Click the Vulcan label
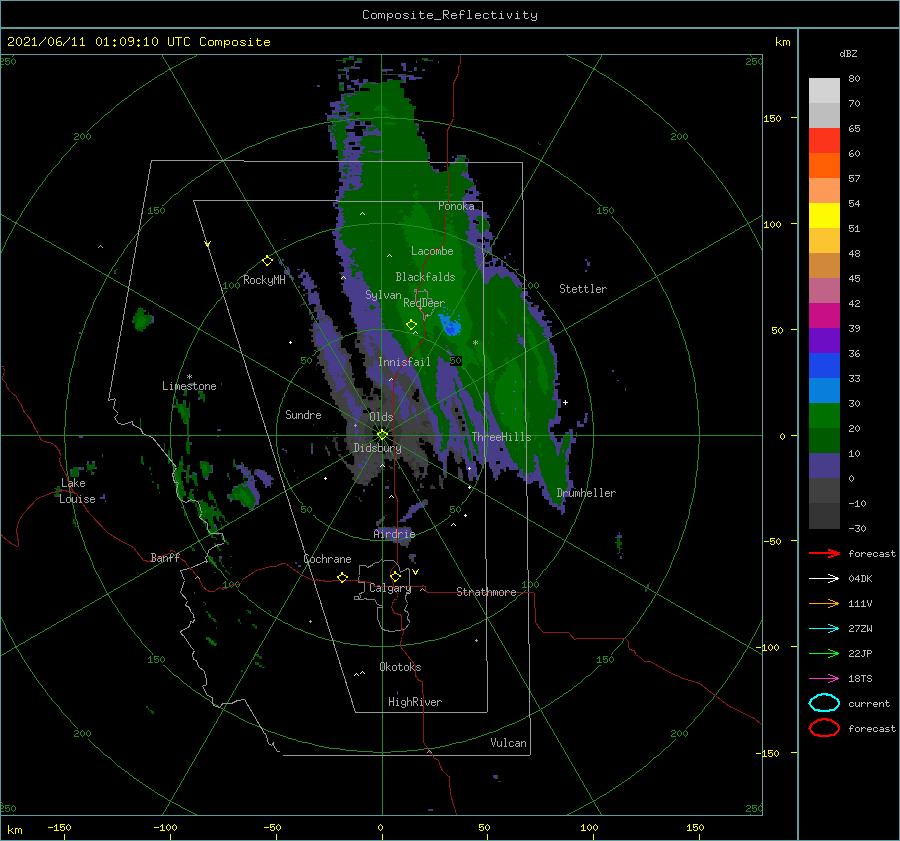 pos(509,743)
